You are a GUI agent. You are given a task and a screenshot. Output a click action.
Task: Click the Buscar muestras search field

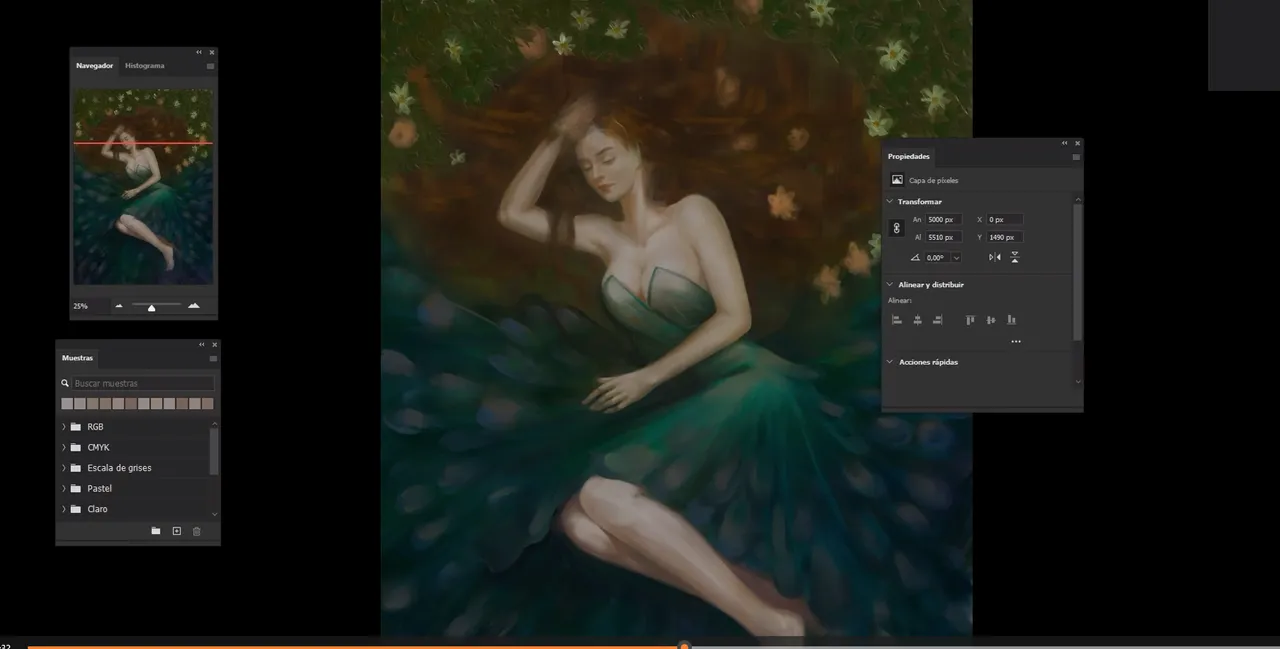[x=143, y=383]
